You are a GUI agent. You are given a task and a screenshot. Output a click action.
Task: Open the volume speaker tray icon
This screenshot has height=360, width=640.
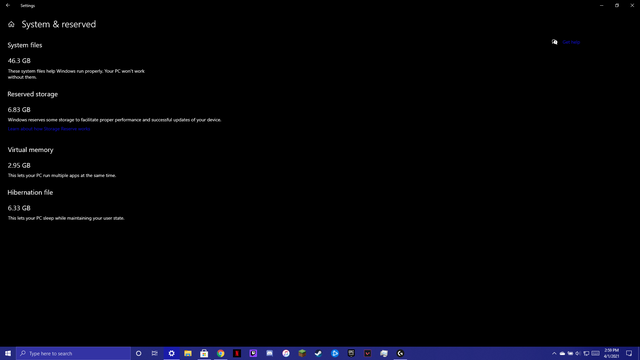578,353
